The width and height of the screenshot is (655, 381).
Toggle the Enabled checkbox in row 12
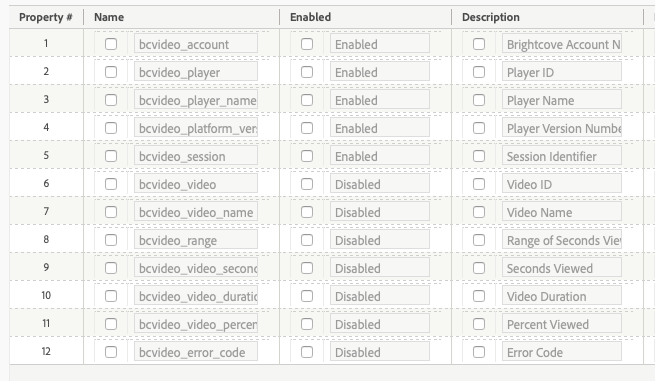click(x=307, y=352)
